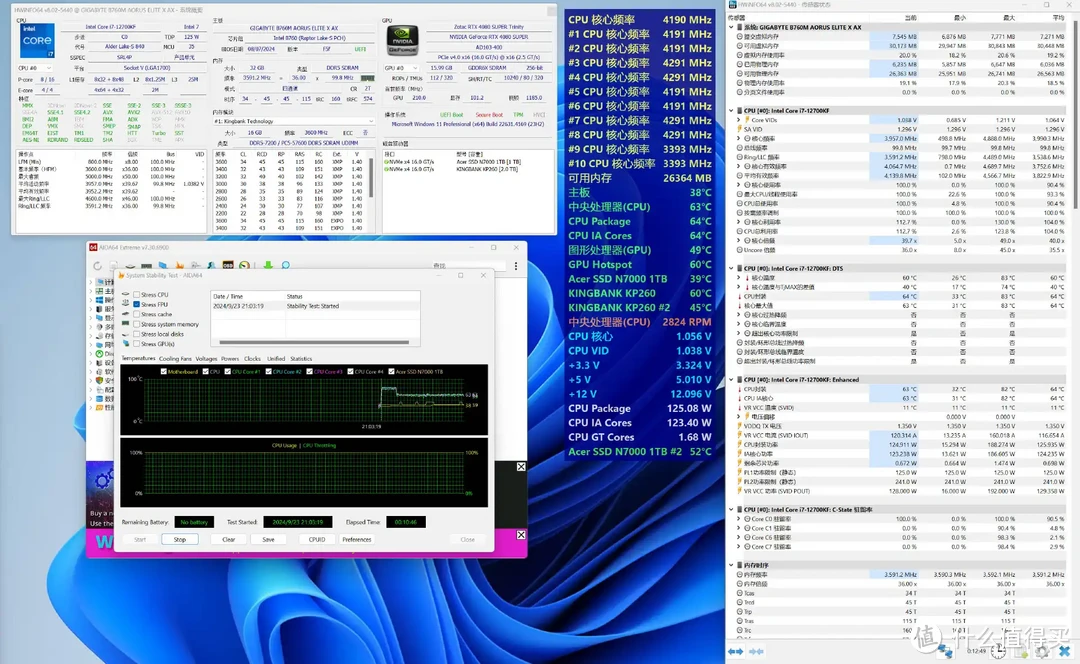This screenshot has width=1080, height=664.
Task: Click the green download arrow icon in AIDA64
Action: point(268,265)
